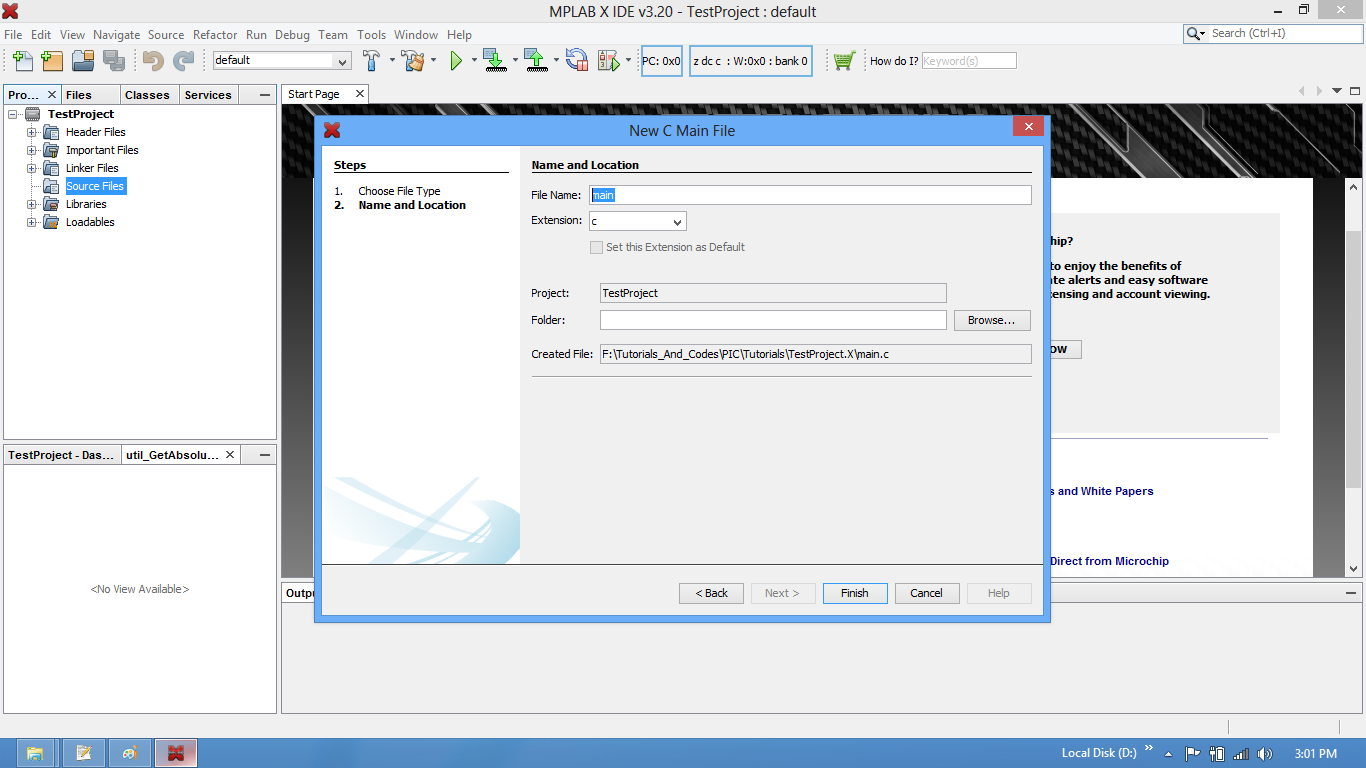Click the Header Files folder icon

[x=51, y=132]
